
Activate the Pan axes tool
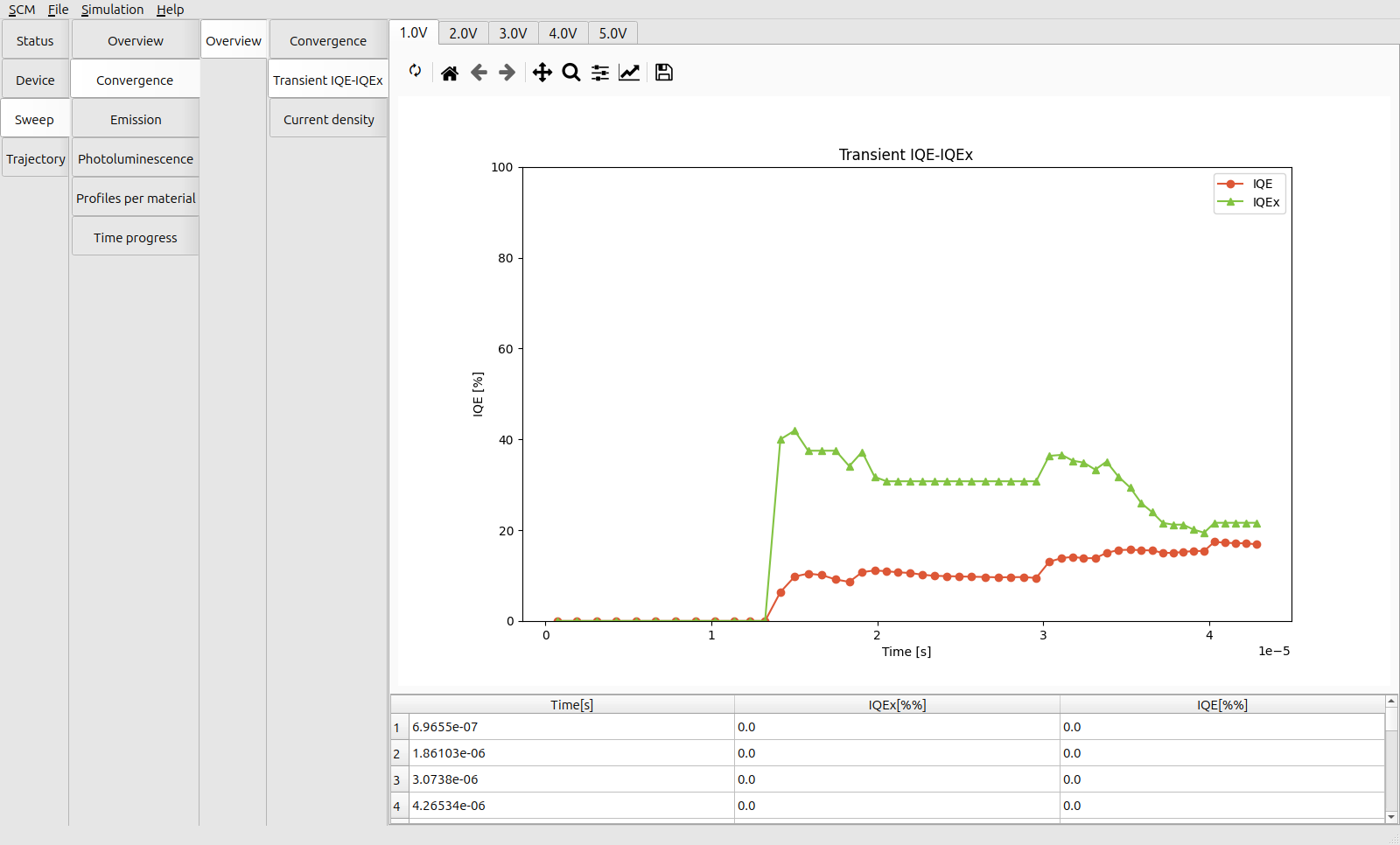tap(542, 73)
